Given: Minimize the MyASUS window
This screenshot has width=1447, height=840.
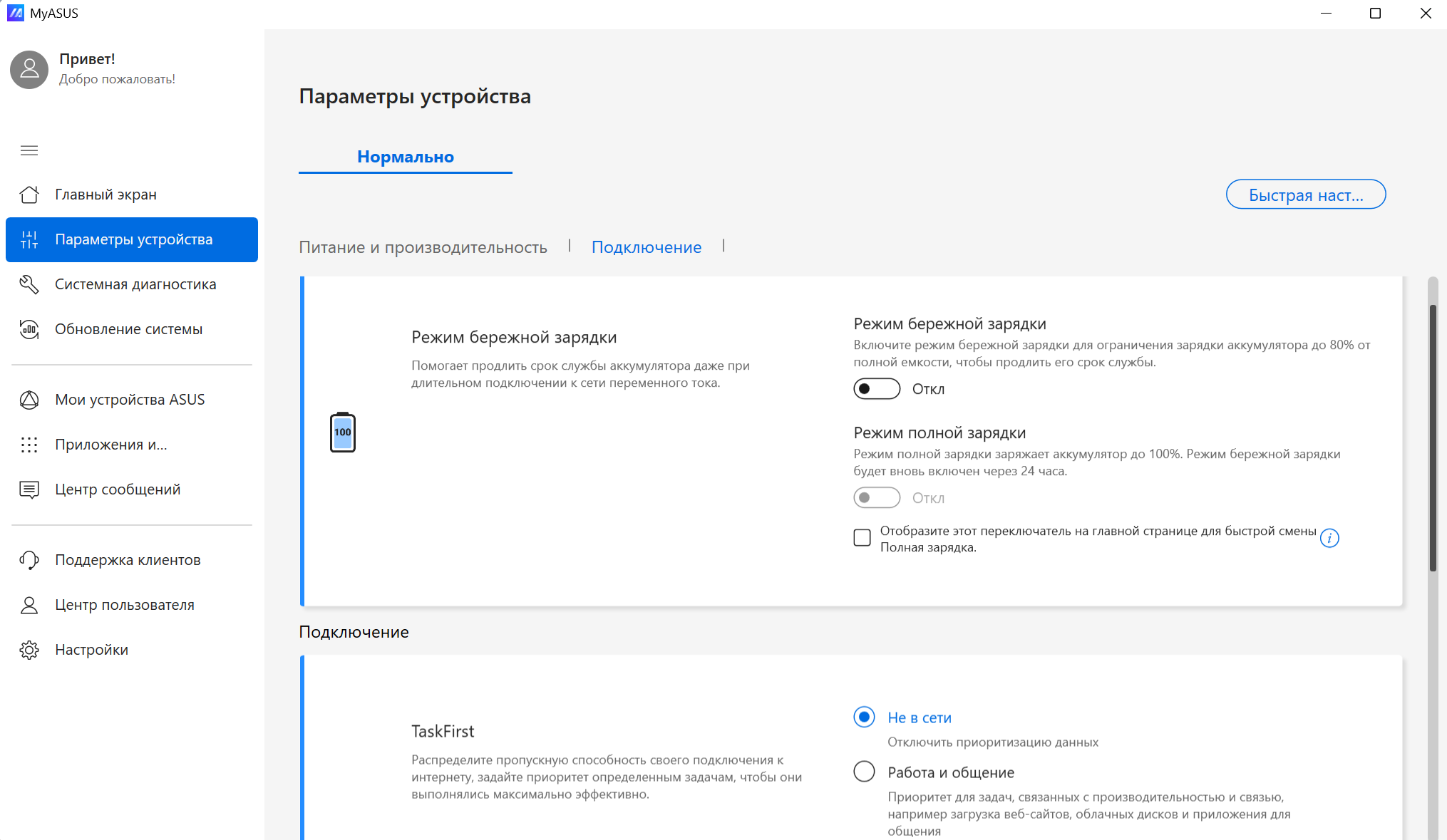Looking at the screenshot, I should point(1326,14).
